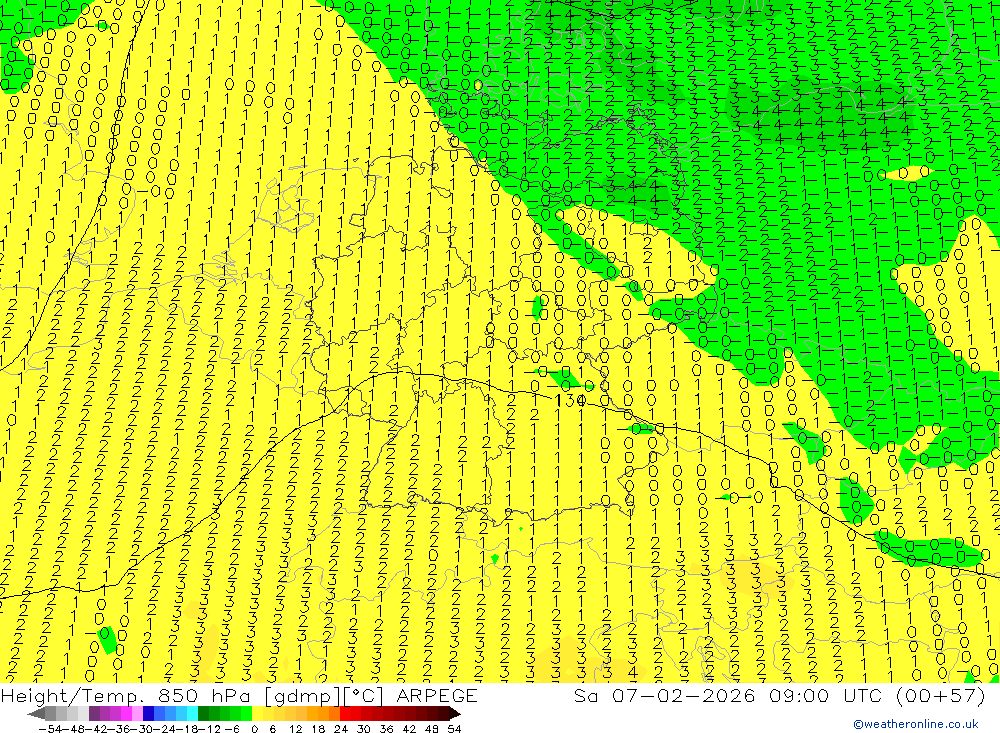Screen dimensions: 1000x733
Task: Click the '-48' legend value
Action: pos(73,729)
